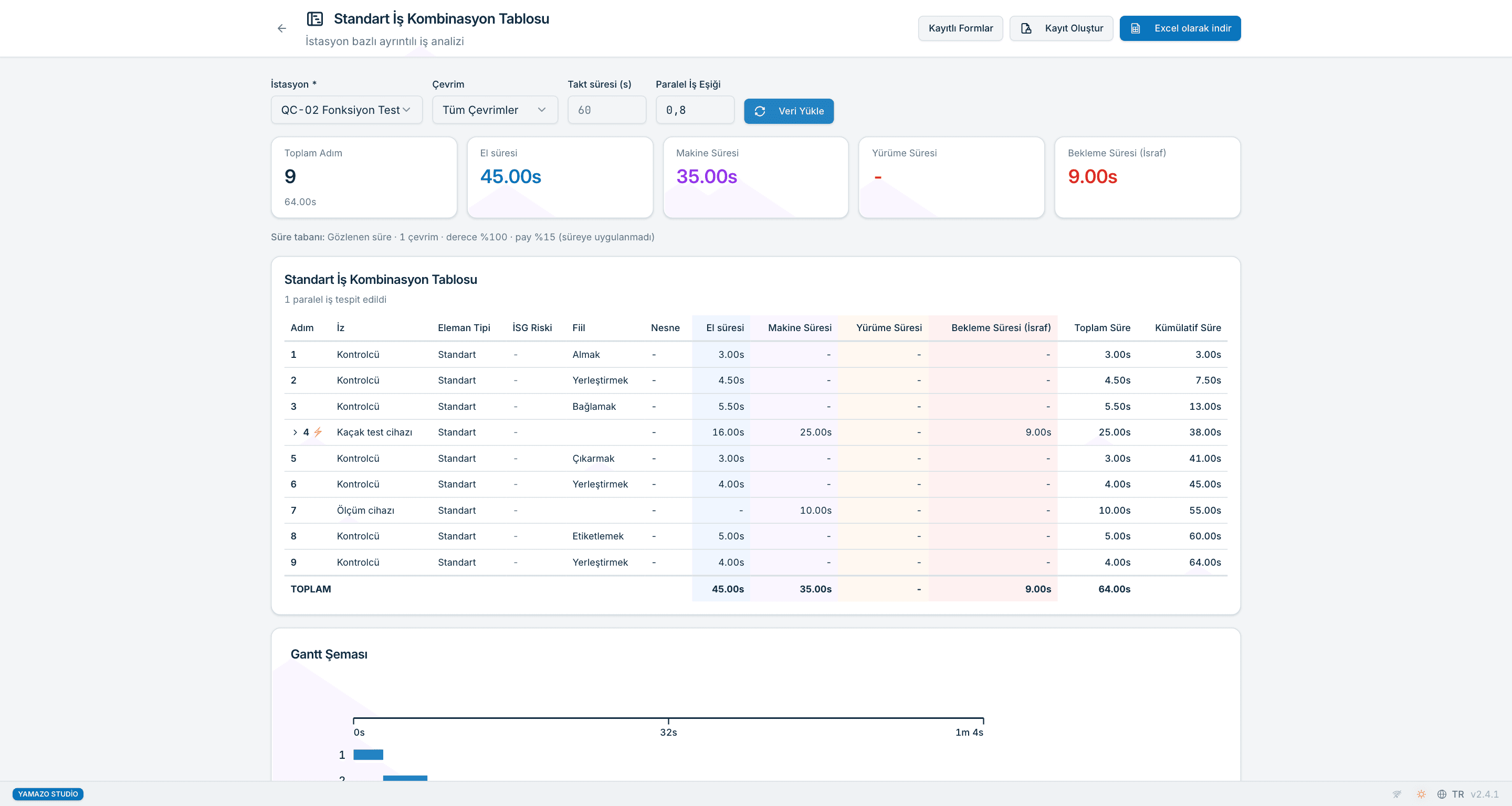Click Gantt bar for step 1
Screen dimensions: 1512x806
click(x=368, y=755)
